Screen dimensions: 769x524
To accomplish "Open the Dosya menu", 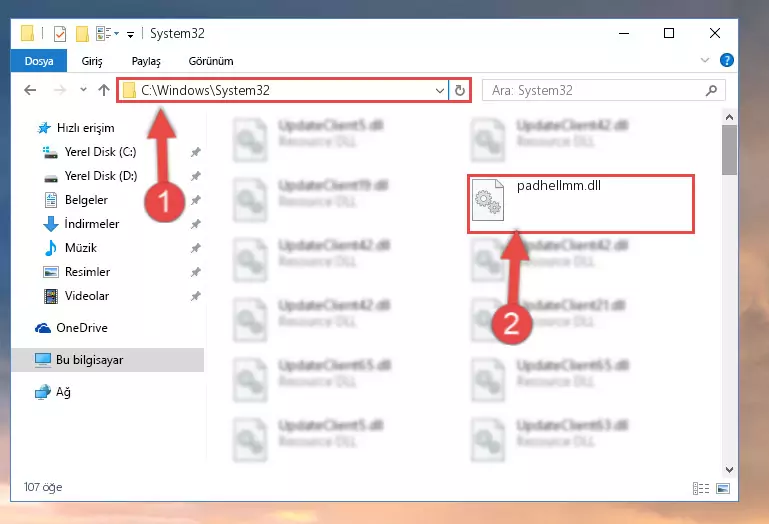I will (39, 61).
